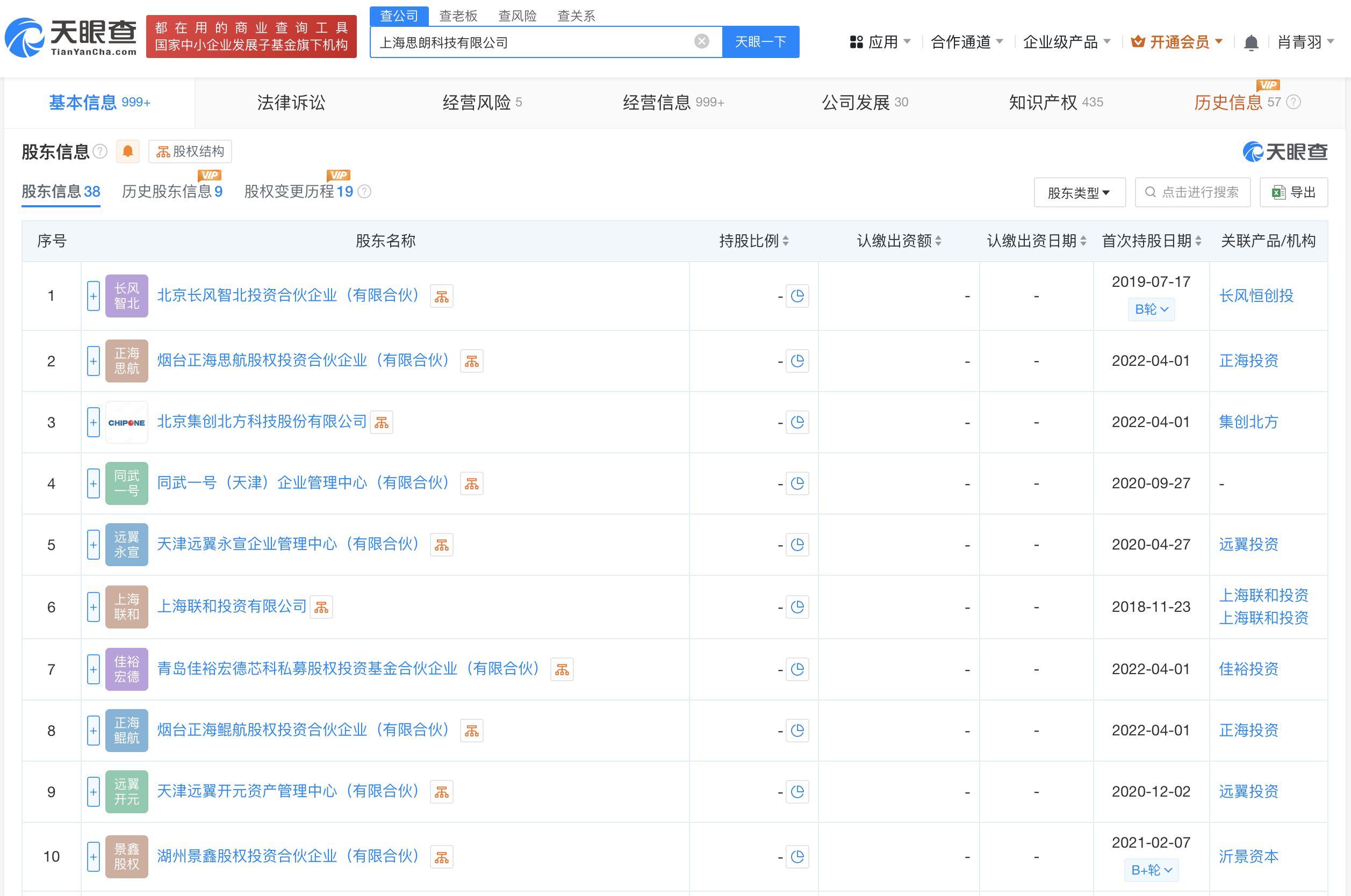1351x896 pixels.
Task: Select the 查老板 search tab
Action: click(458, 16)
